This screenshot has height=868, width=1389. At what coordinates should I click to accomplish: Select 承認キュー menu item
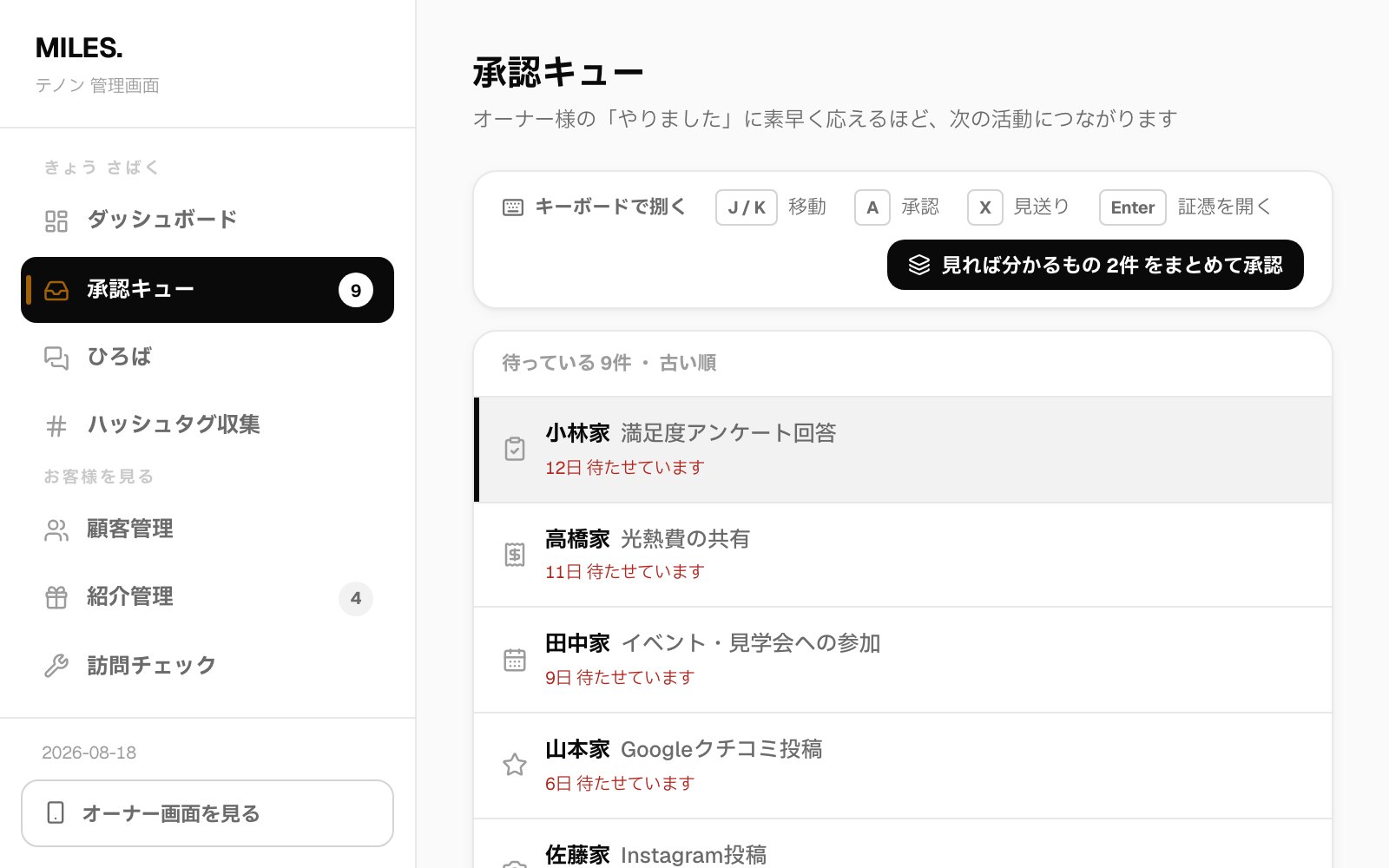[207, 290]
